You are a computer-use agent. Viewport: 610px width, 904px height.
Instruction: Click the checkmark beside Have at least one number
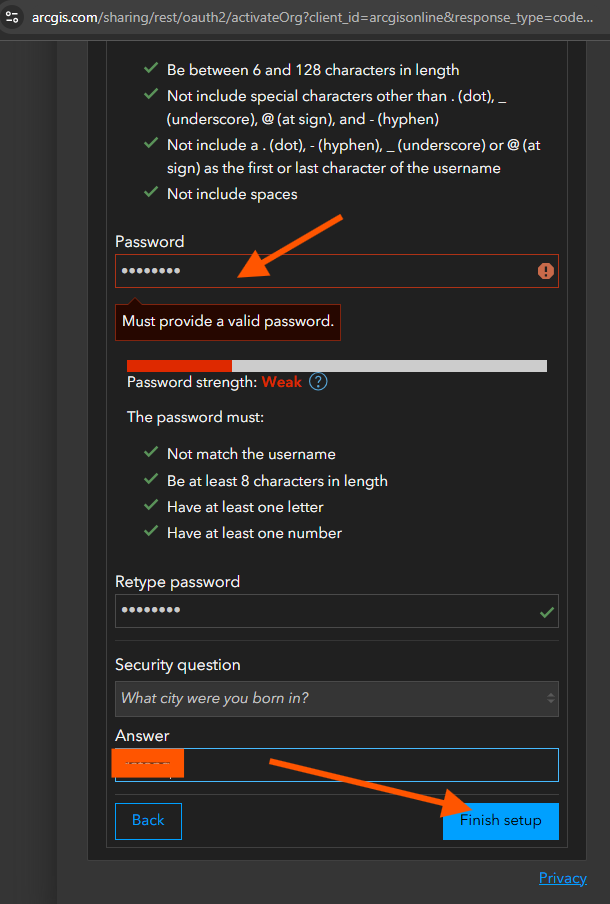151,531
